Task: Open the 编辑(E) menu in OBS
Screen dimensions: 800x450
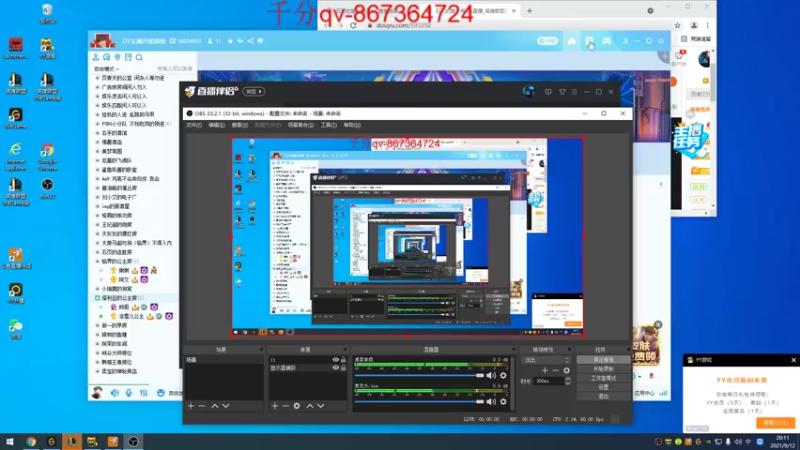Action: point(217,125)
